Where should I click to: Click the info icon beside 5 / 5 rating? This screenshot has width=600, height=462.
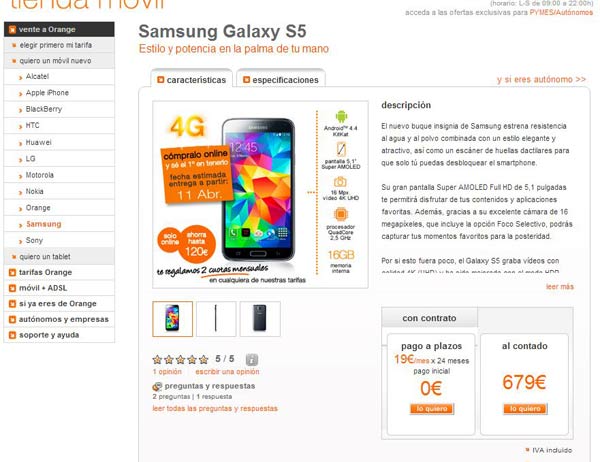pyautogui.click(x=251, y=359)
